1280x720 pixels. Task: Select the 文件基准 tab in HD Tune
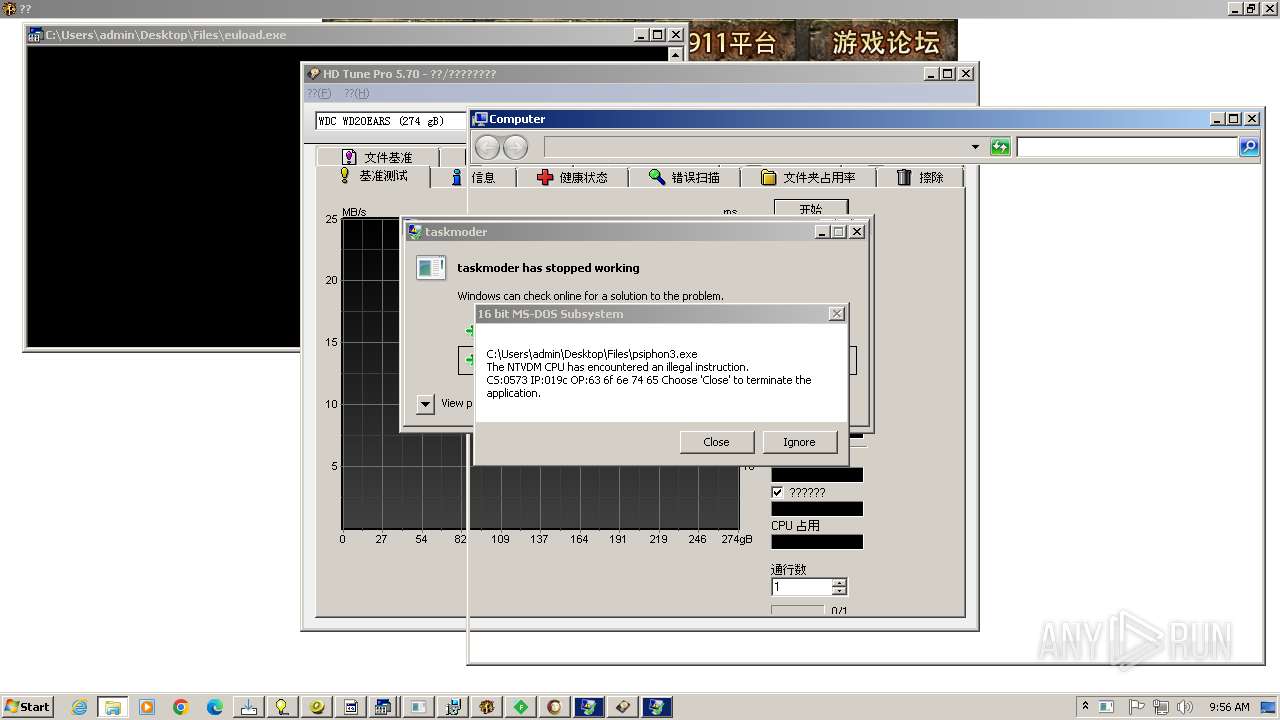pos(378,157)
